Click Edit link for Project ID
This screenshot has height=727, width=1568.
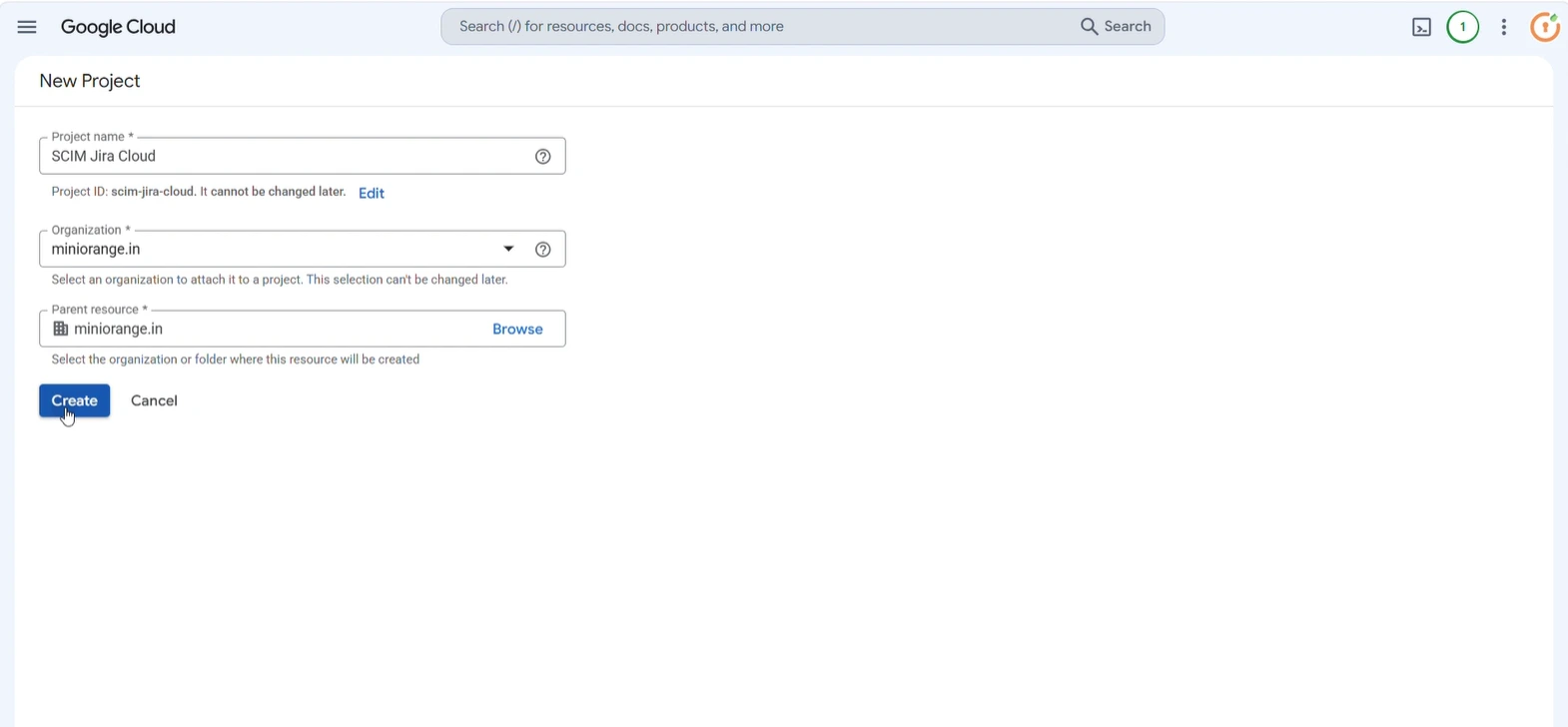[x=372, y=193]
